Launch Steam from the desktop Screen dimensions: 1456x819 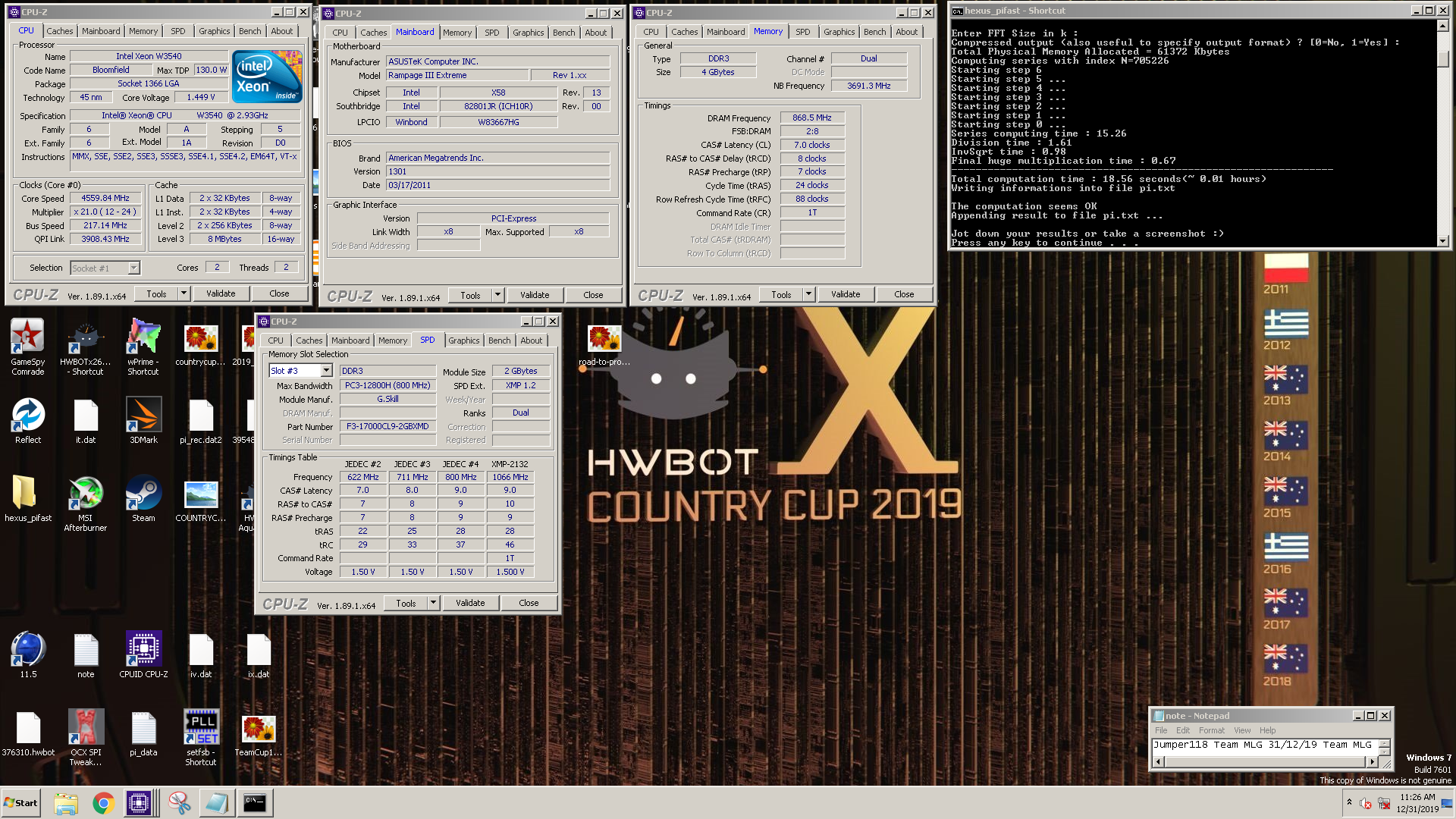[x=143, y=498]
